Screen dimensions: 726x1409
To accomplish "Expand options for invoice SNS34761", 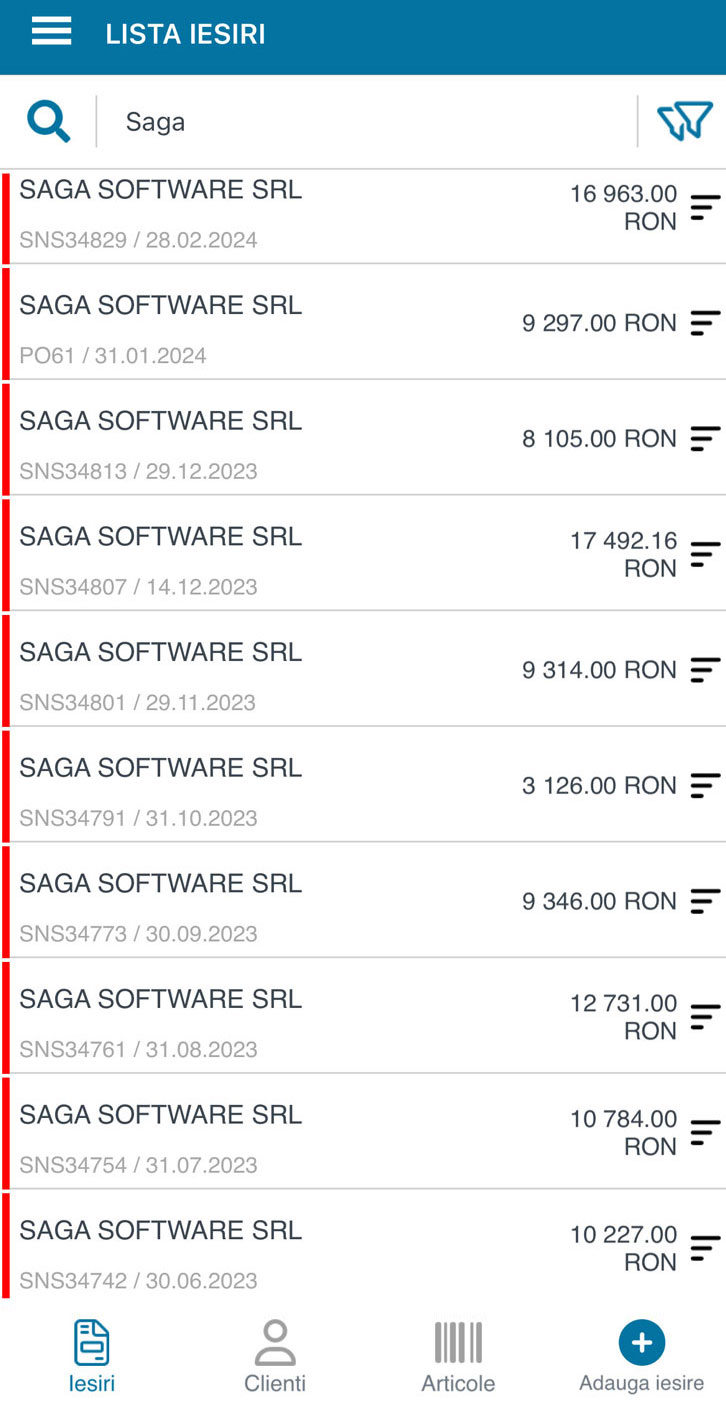I will point(705,1017).
